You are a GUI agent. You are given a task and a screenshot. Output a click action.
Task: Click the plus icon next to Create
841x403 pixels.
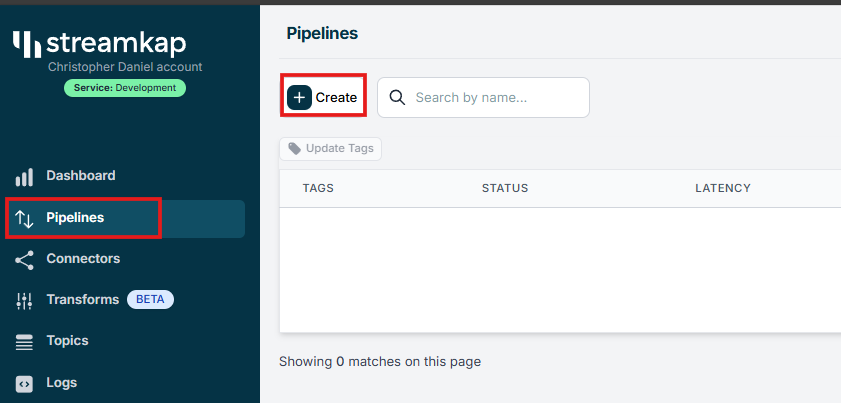299,97
